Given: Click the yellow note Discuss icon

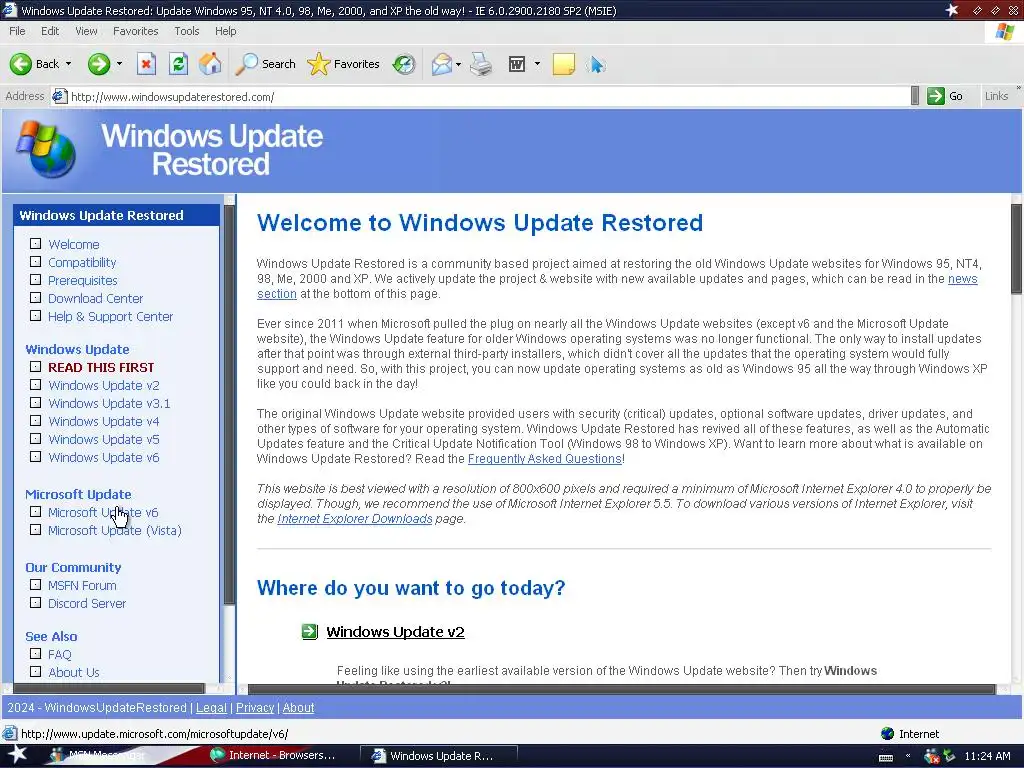Looking at the screenshot, I should coord(564,64).
